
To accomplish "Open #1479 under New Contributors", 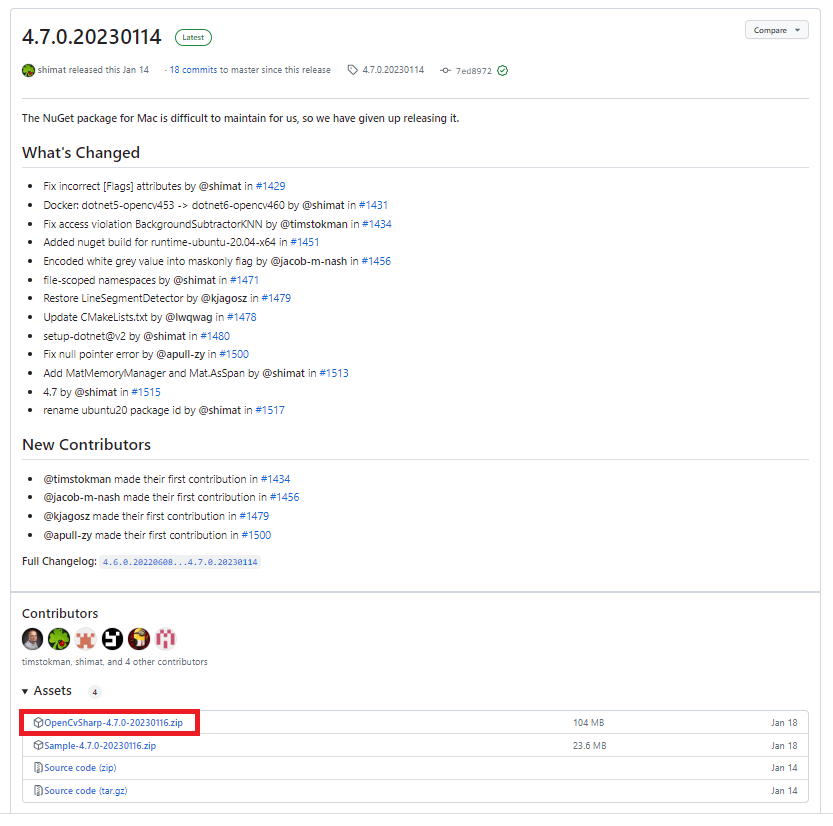I will click(x=254, y=516).
